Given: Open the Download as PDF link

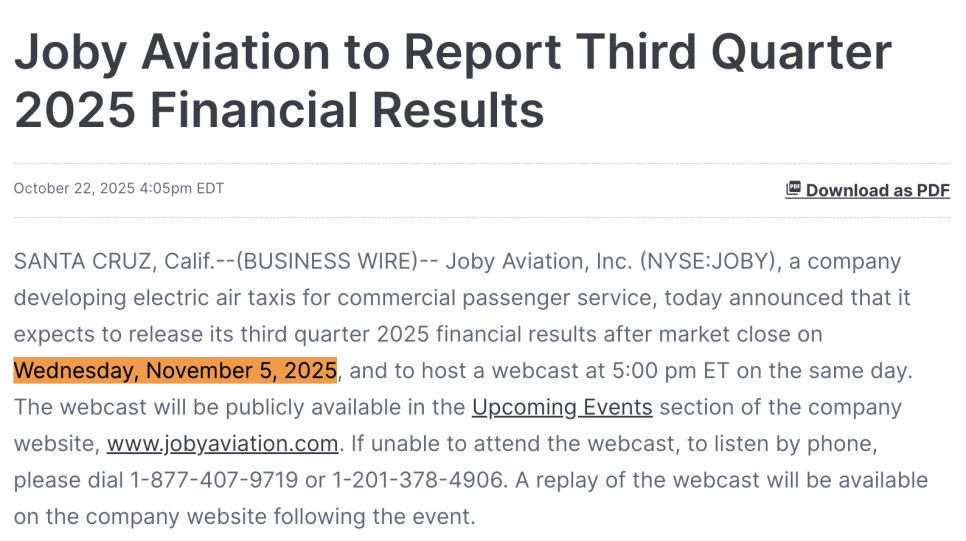Looking at the screenshot, I should point(877,190).
